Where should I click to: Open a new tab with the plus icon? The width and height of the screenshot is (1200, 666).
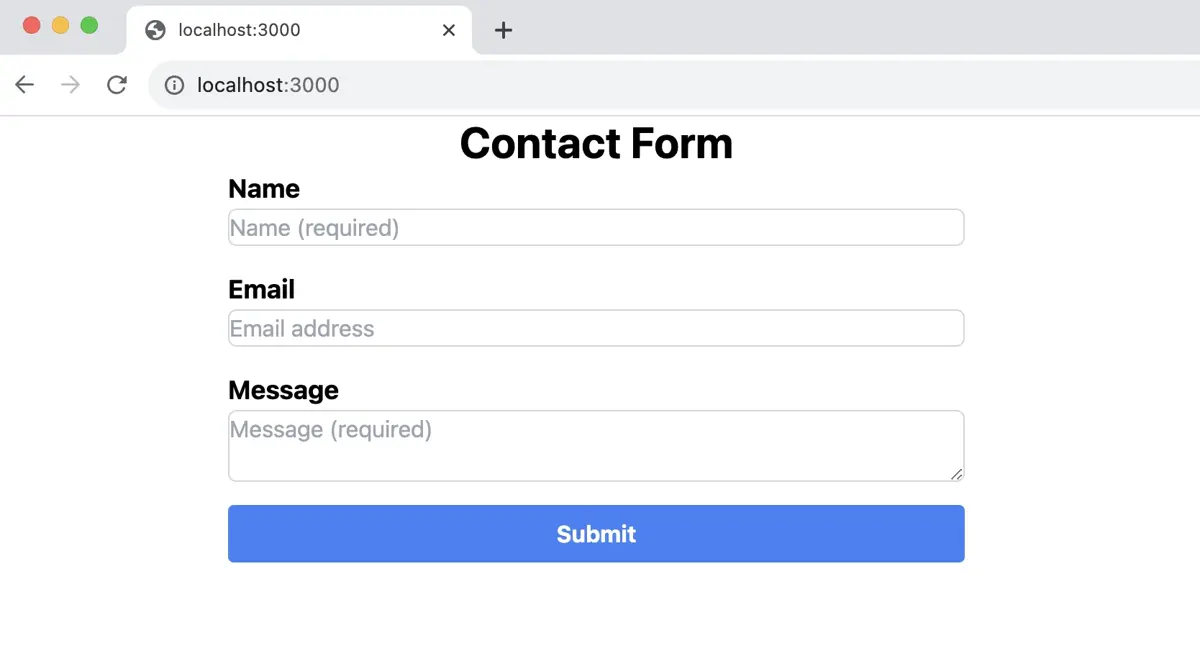coord(502,30)
